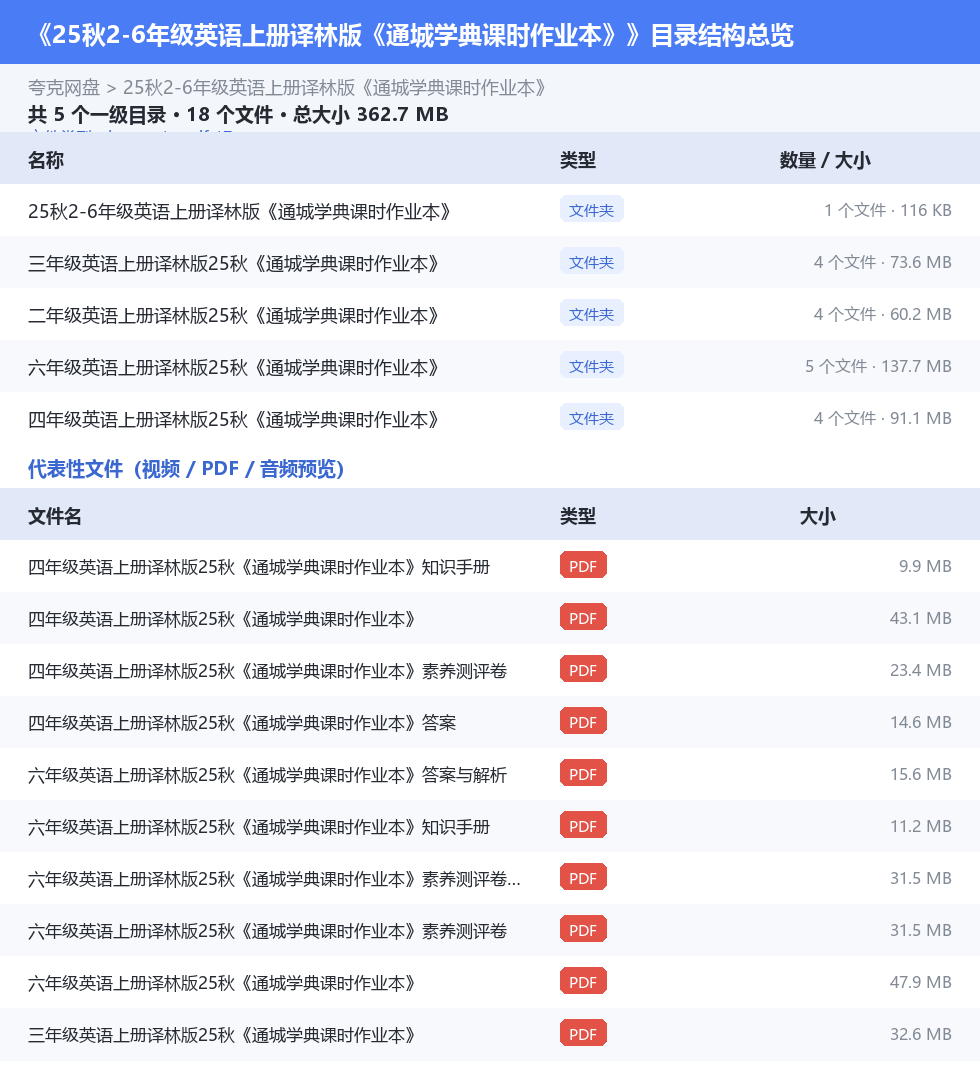This screenshot has width=980, height=1092.
Task: Click the 类型 header in files table
Action: (578, 516)
